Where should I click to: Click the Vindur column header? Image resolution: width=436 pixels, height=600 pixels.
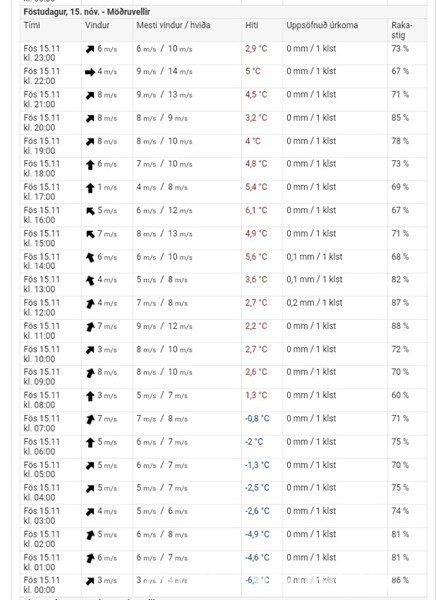click(x=97, y=25)
